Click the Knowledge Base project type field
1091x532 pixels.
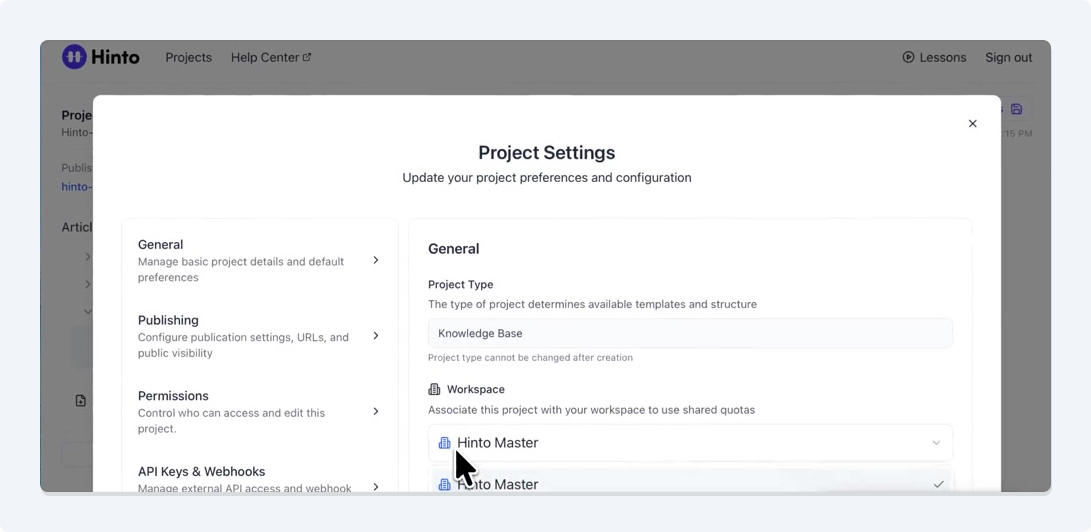[690, 333]
